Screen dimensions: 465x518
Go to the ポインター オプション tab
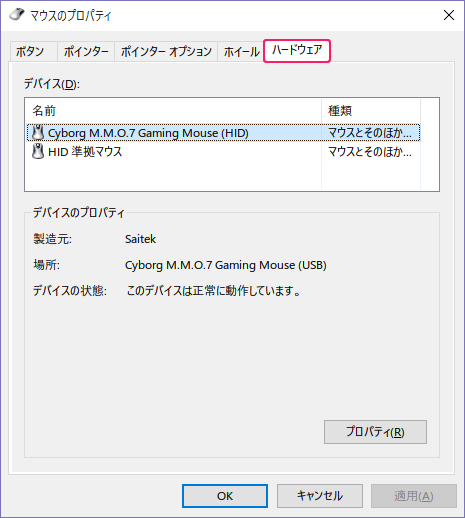click(x=166, y=52)
